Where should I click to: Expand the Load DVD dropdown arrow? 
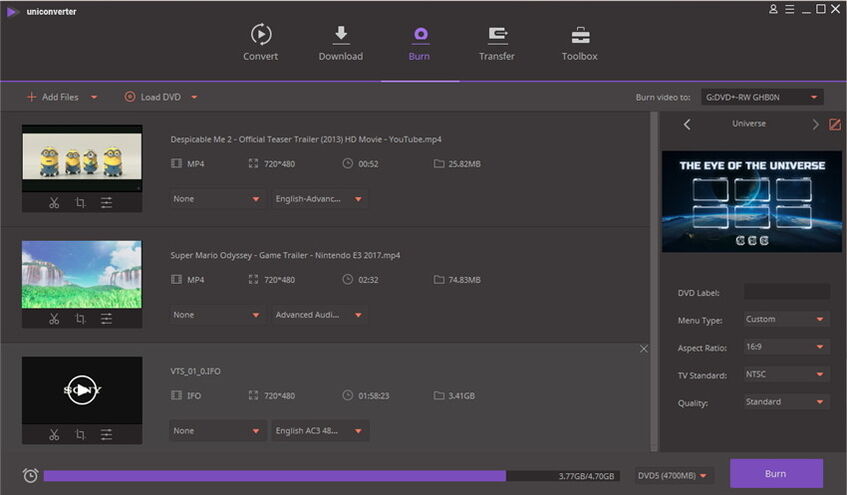point(194,97)
